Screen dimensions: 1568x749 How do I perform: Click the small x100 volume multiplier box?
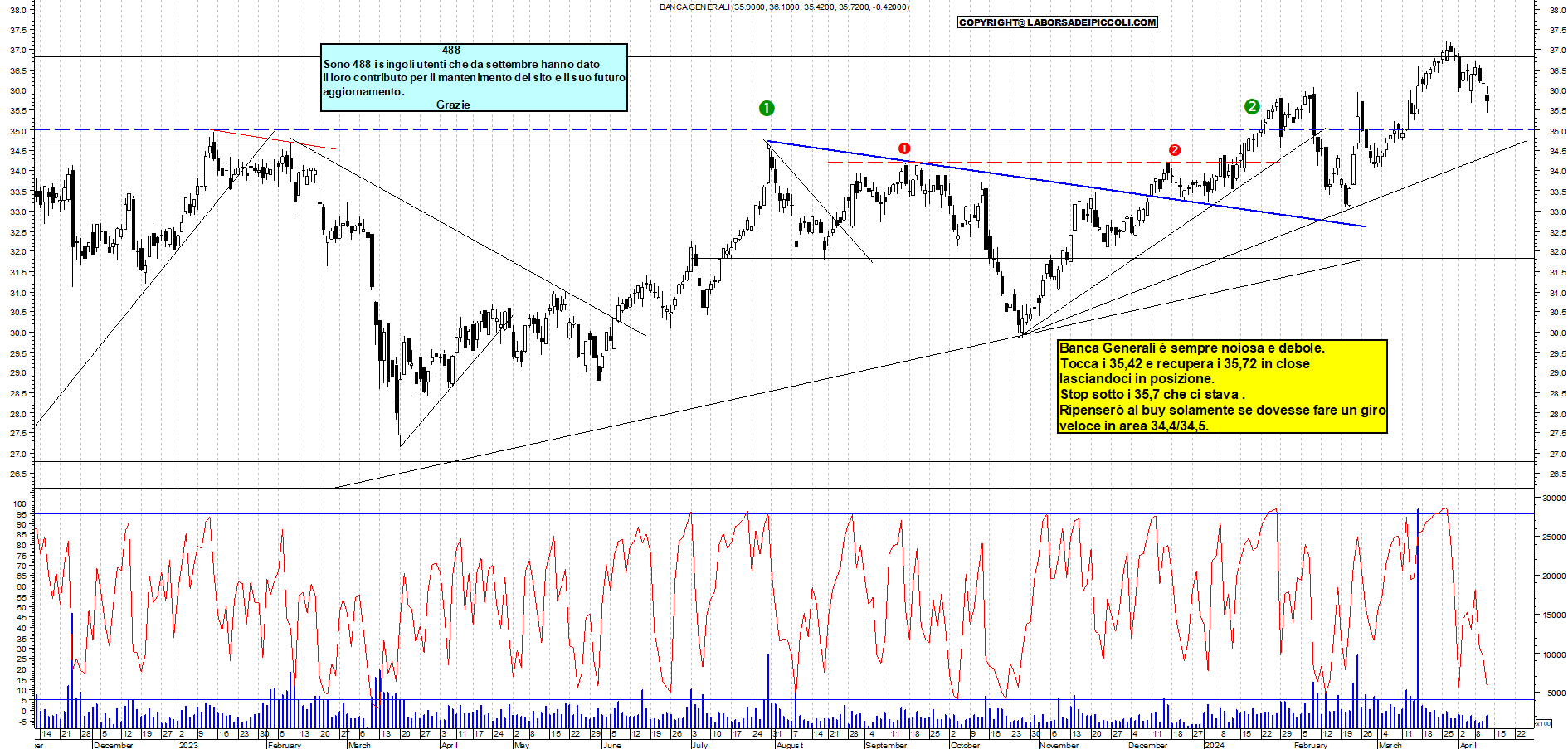tap(1544, 723)
